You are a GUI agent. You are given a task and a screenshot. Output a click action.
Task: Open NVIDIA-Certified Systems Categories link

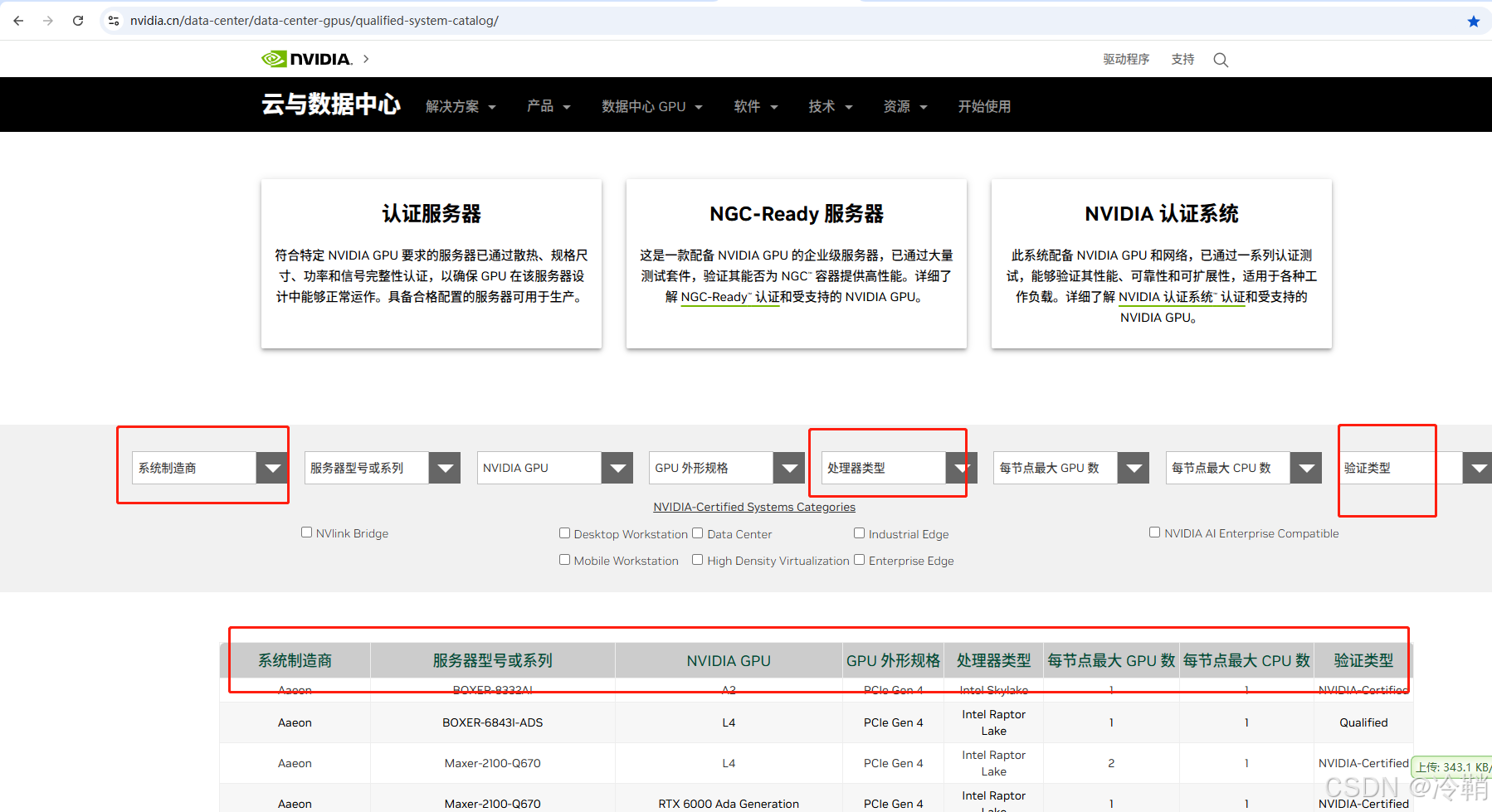click(x=754, y=507)
